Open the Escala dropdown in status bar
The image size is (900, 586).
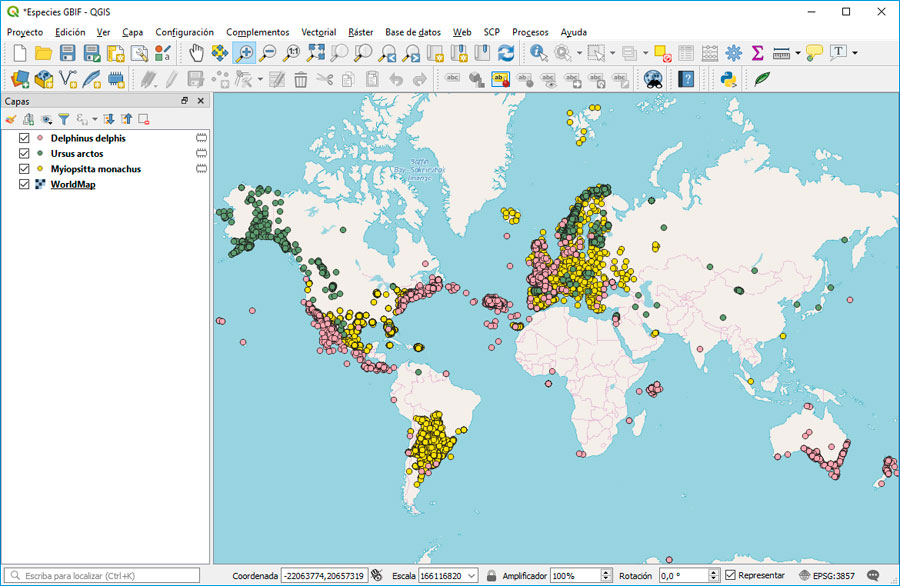[472, 575]
